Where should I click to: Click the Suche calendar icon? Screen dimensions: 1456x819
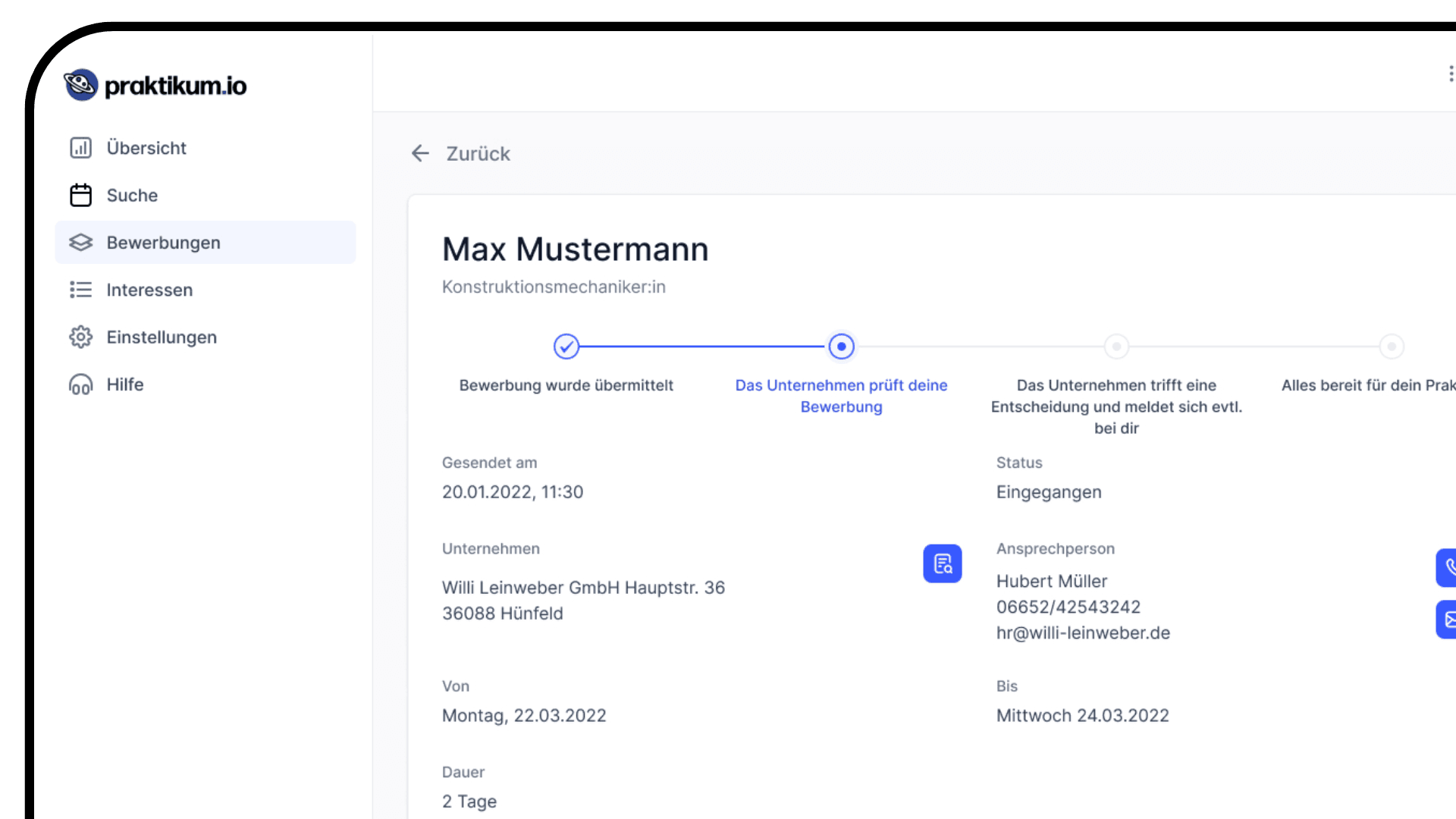coord(80,195)
